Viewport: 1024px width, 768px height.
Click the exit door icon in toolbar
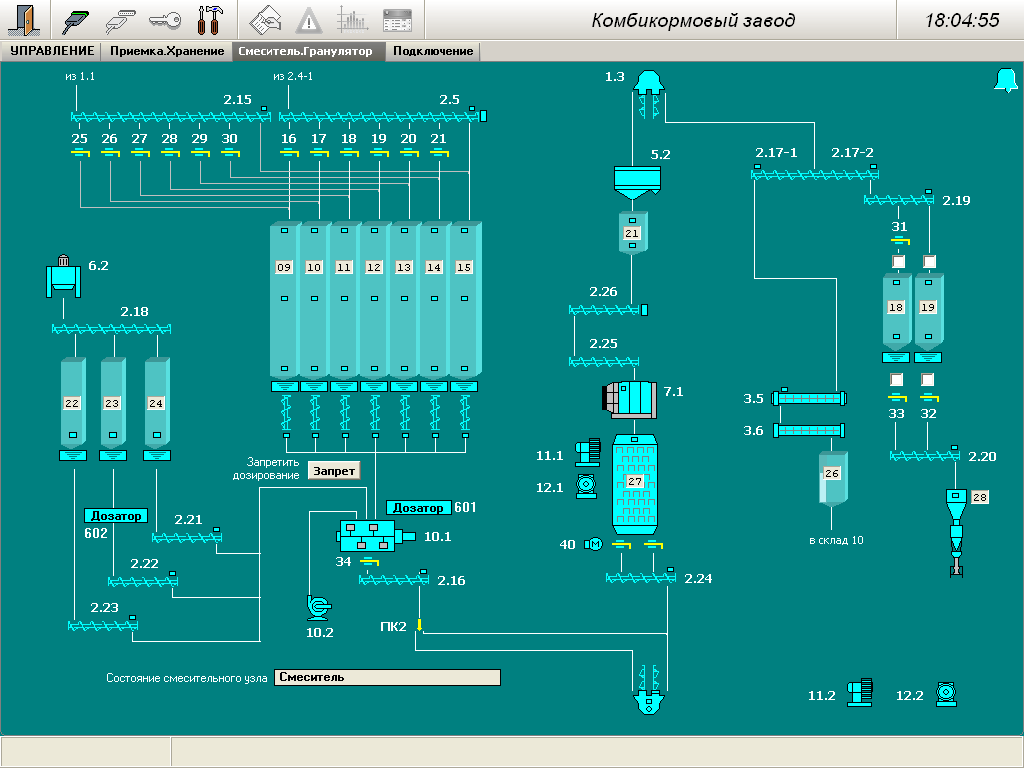pos(22,20)
